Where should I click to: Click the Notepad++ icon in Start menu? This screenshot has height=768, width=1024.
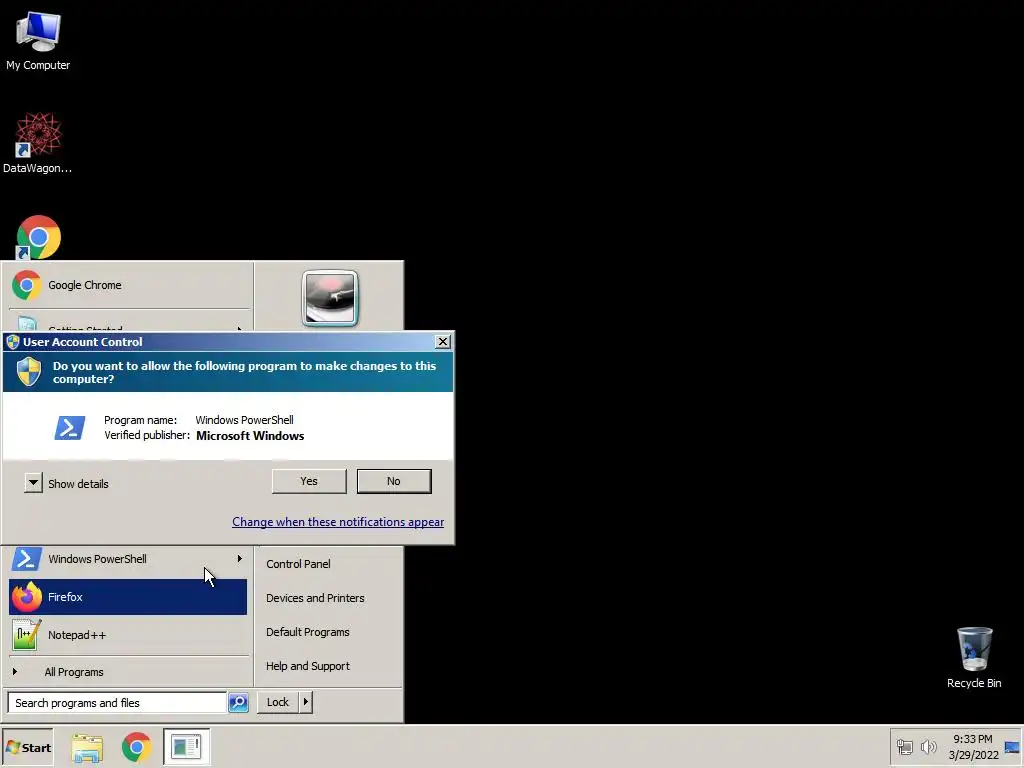pyautogui.click(x=27, y=635)
